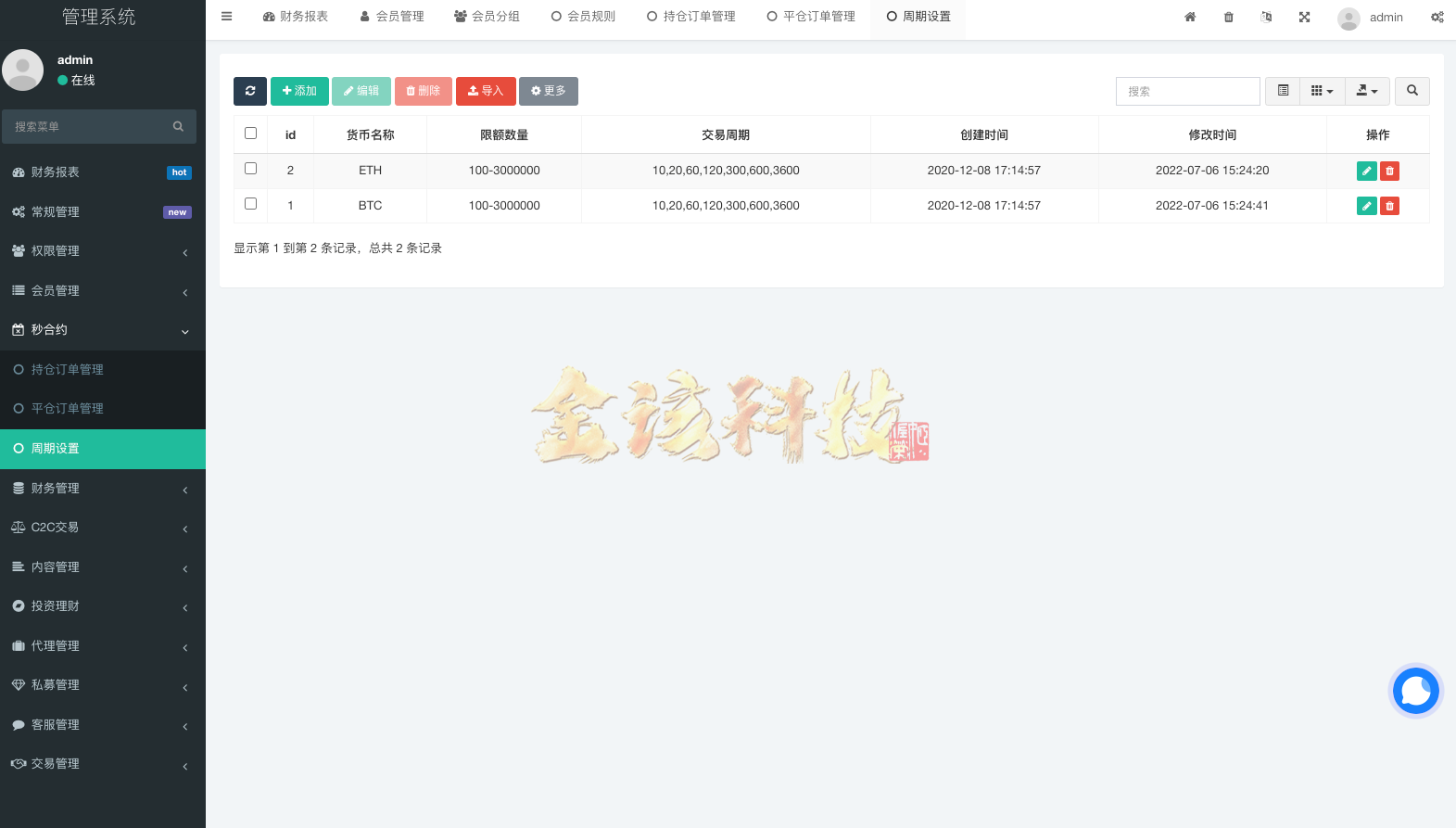Click the admin avatar in the sidebar

[23, 70]
